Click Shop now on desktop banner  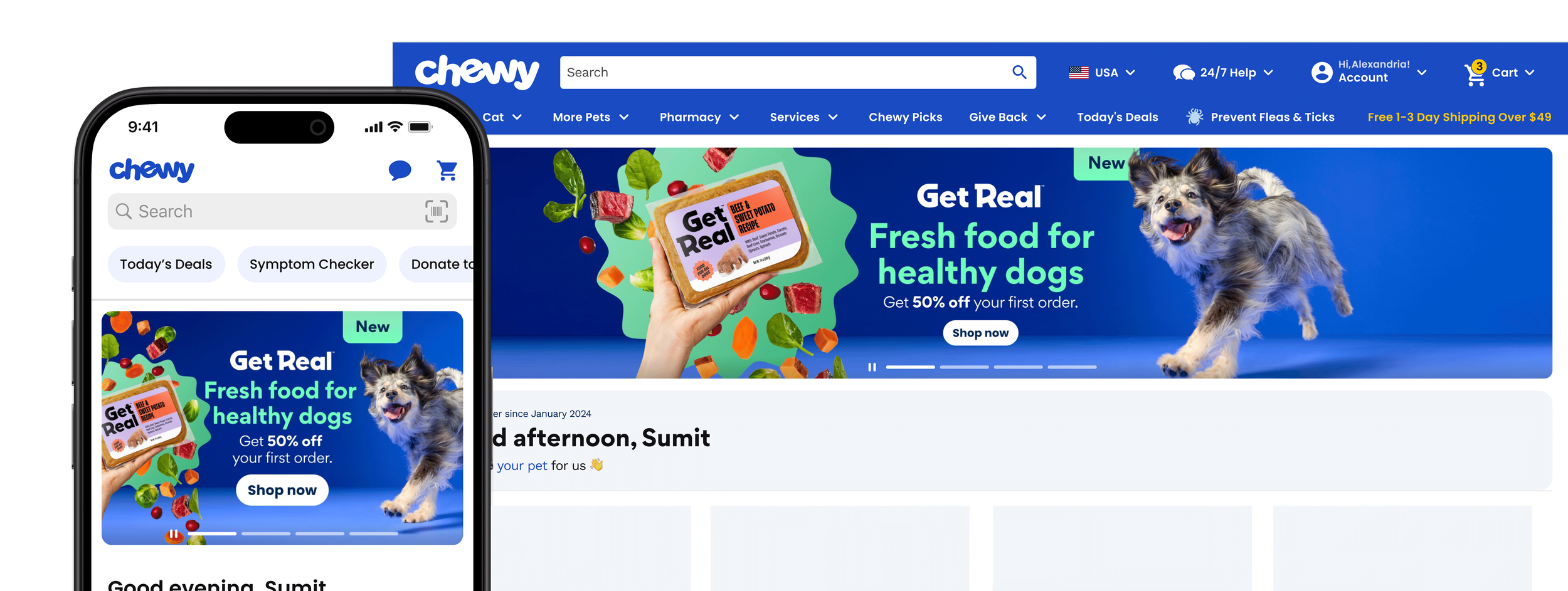click(980, 333)
